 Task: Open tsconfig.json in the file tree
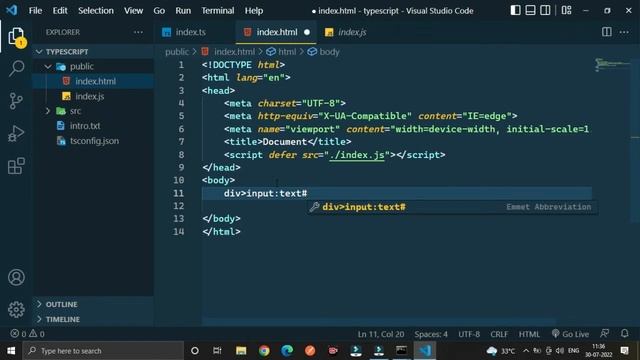click(93, 141)
